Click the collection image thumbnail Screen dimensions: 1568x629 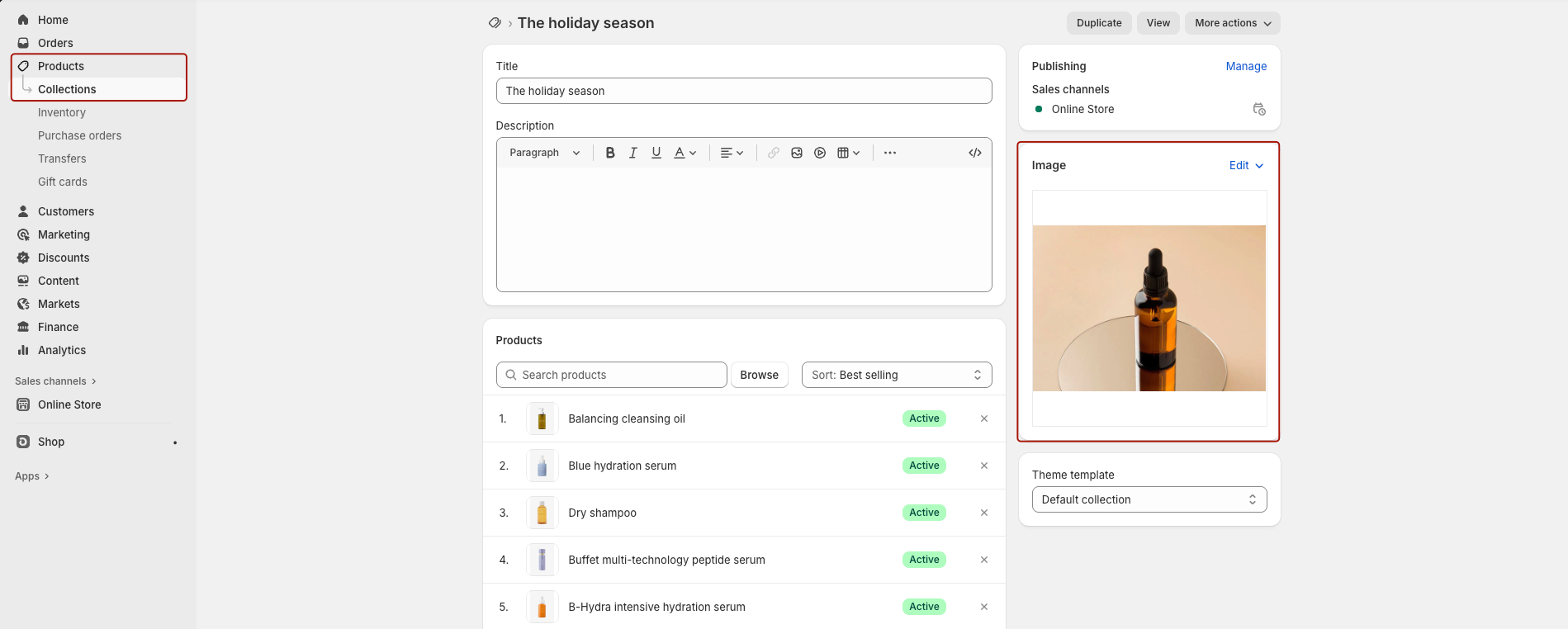tap(1149, 308)
